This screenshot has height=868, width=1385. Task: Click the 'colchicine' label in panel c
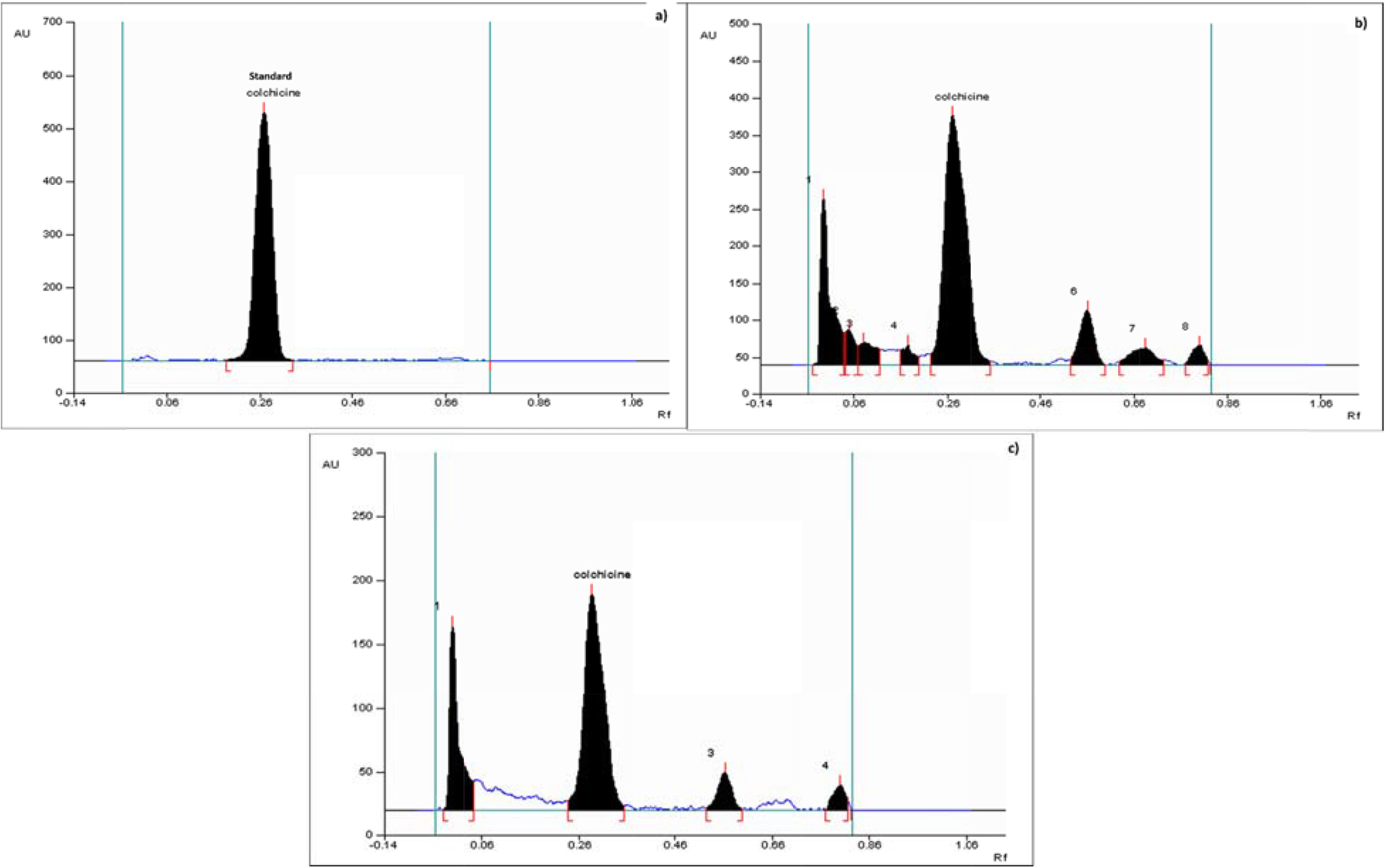click(x=602, y=574)
